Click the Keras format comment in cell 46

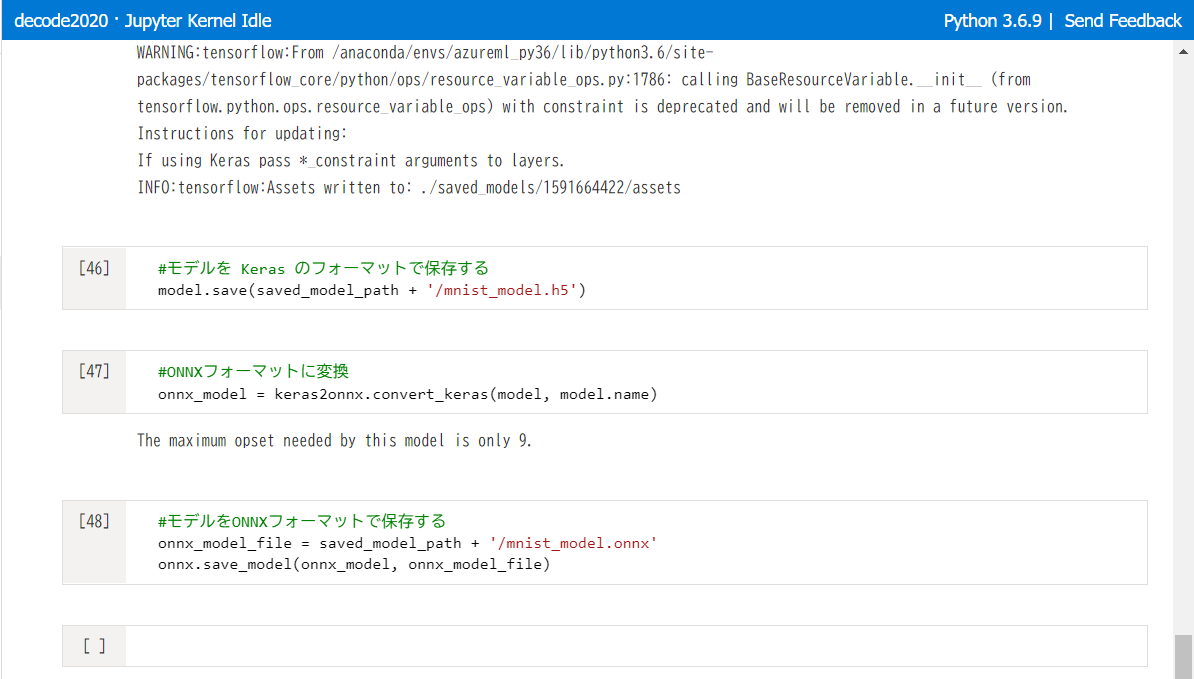pos(323,268)
